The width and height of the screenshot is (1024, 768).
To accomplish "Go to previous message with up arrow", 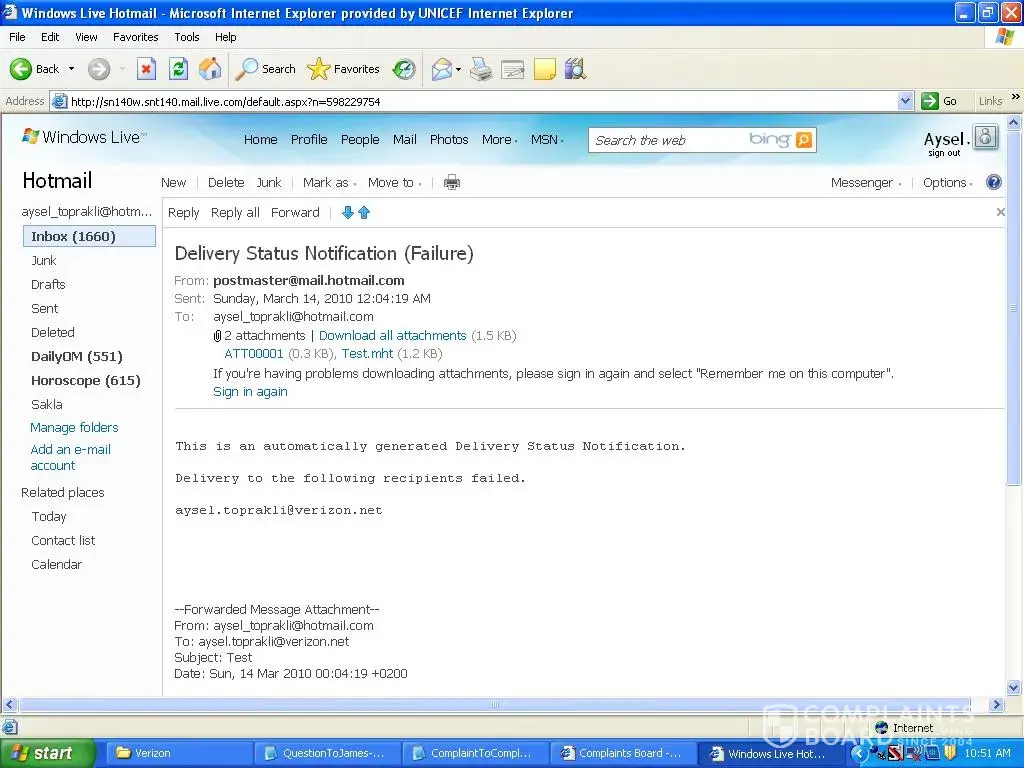I will click(x=364, y=212).
